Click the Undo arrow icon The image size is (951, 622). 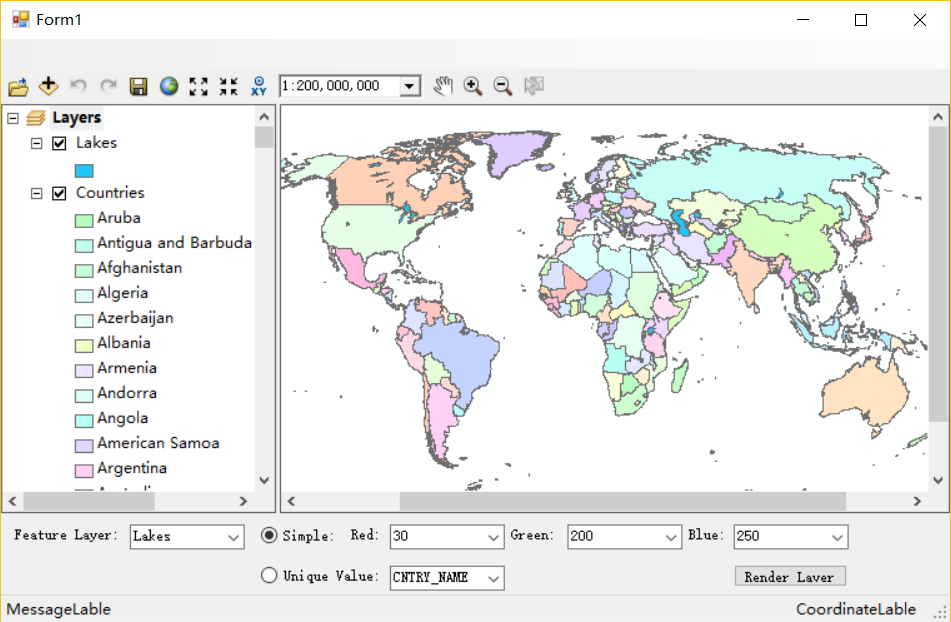point(78,86)
